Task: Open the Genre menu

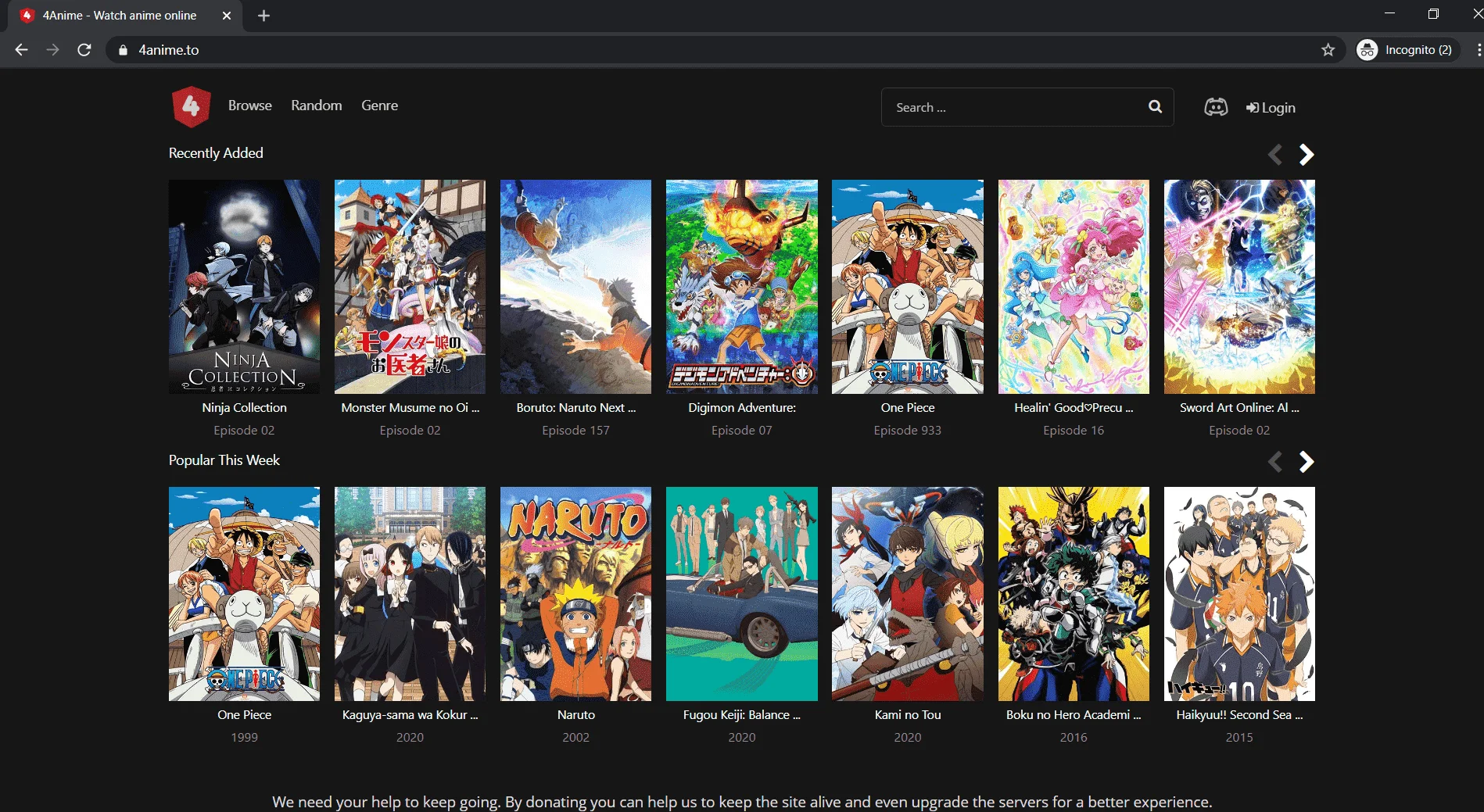Action: coord(379,106)
